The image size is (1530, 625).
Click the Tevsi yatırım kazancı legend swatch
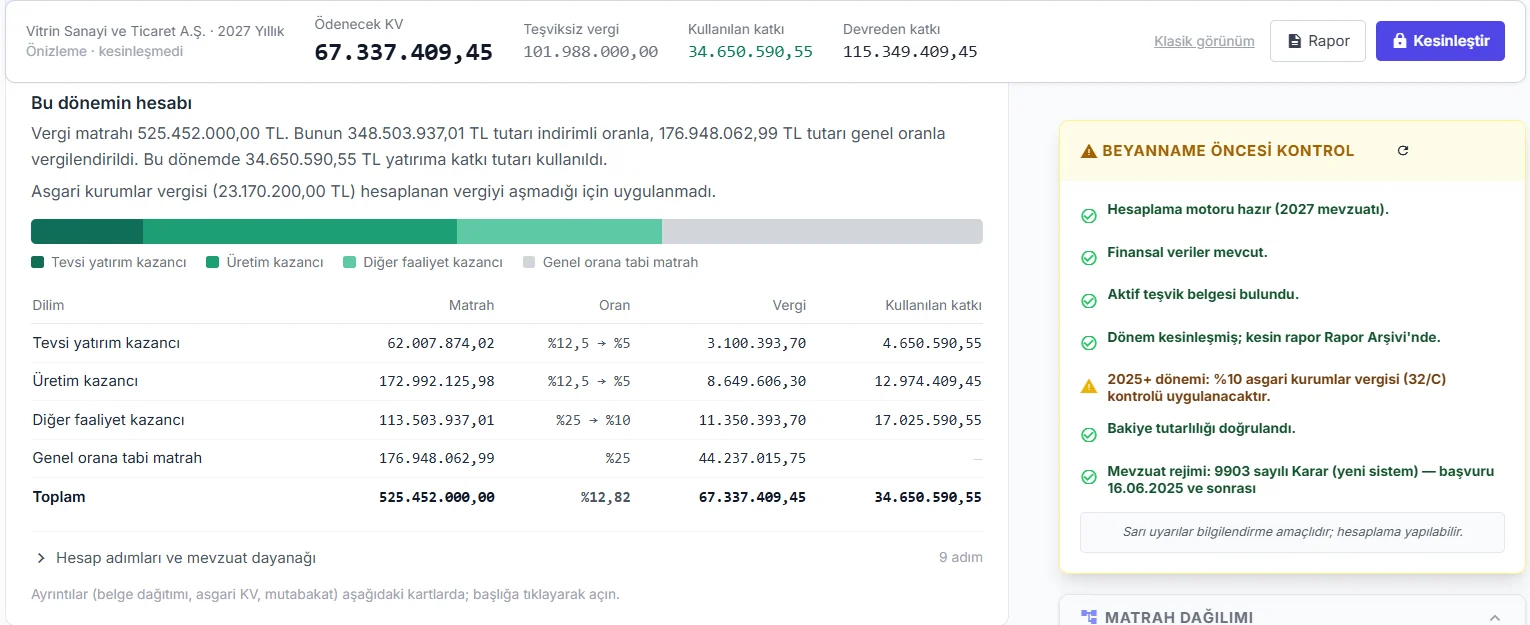point(38,263)
